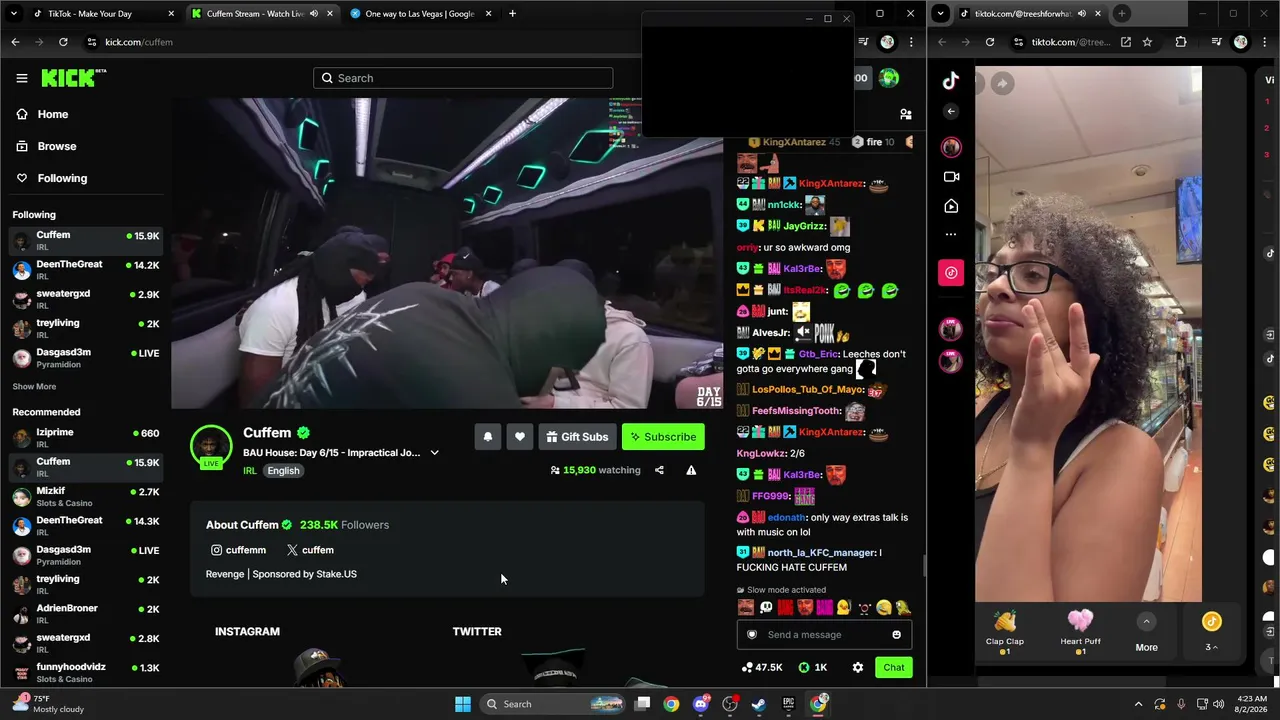Open Chrome three-dot menu in TikTok window
Viewport: 1280px width, 720px height.
[1264, 42]
